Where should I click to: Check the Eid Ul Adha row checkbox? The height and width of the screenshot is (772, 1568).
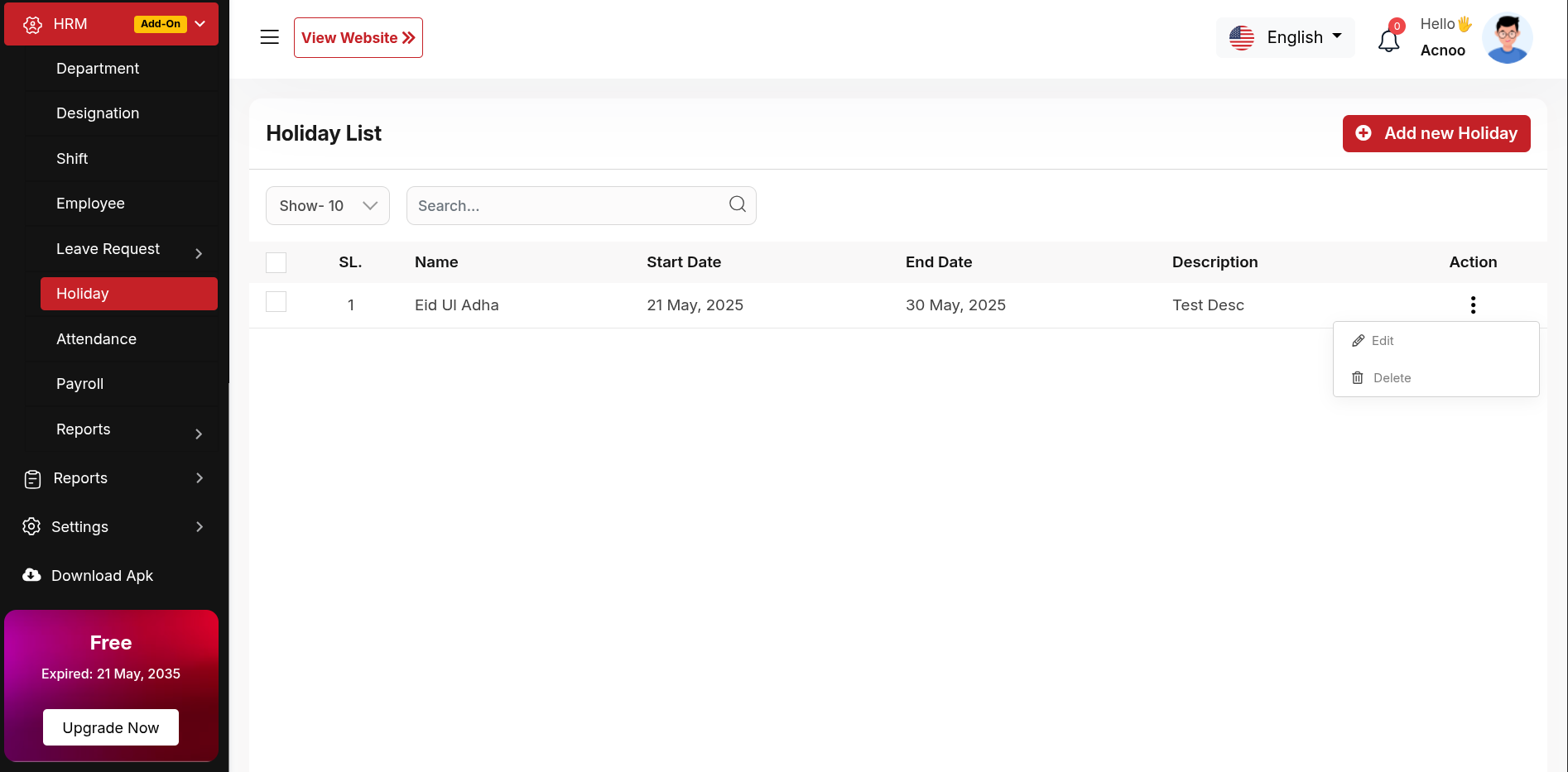[277, 302]
